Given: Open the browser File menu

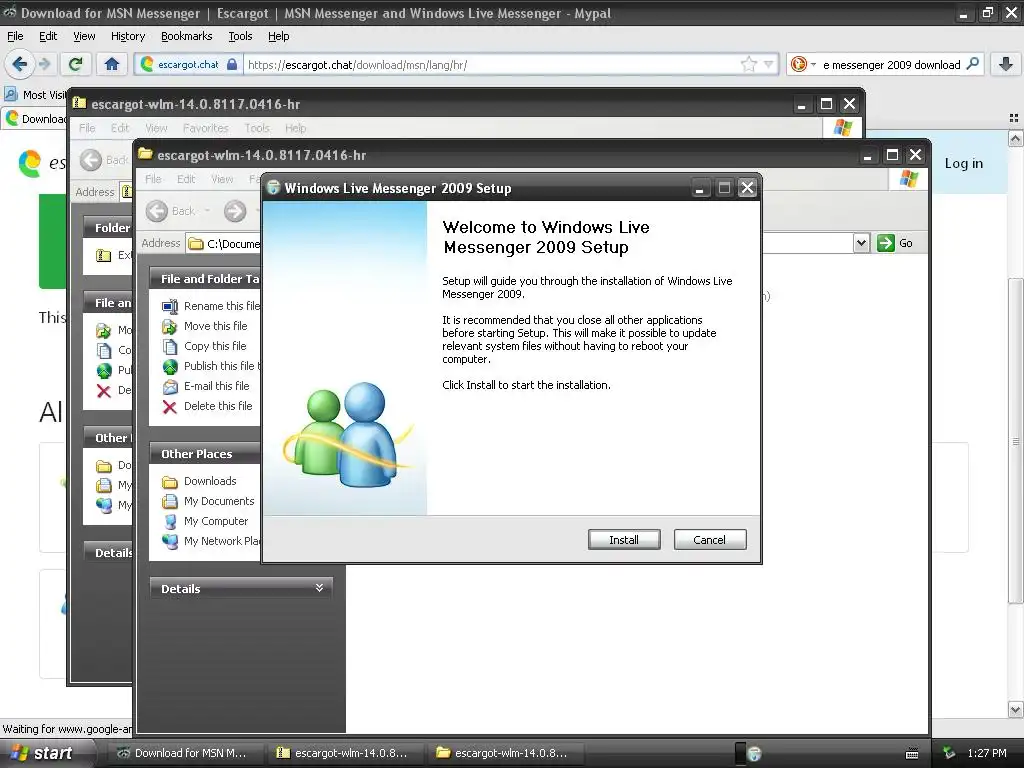Looking at the screenshot, I should coord(15,36).
